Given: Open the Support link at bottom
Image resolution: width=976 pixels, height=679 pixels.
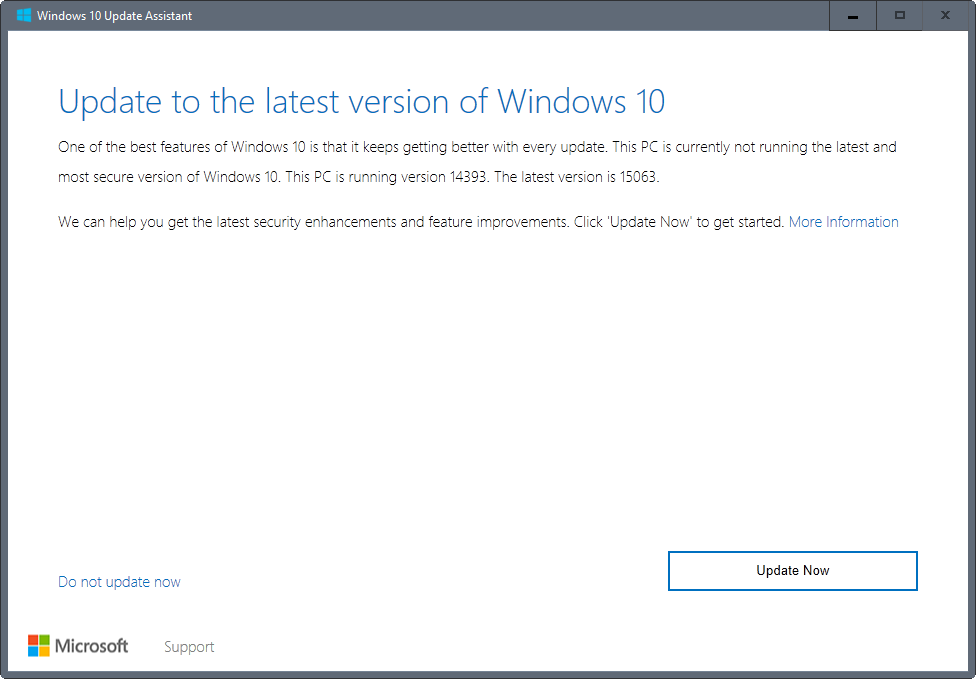Looking at the screenshot, I should coord(189,647).
